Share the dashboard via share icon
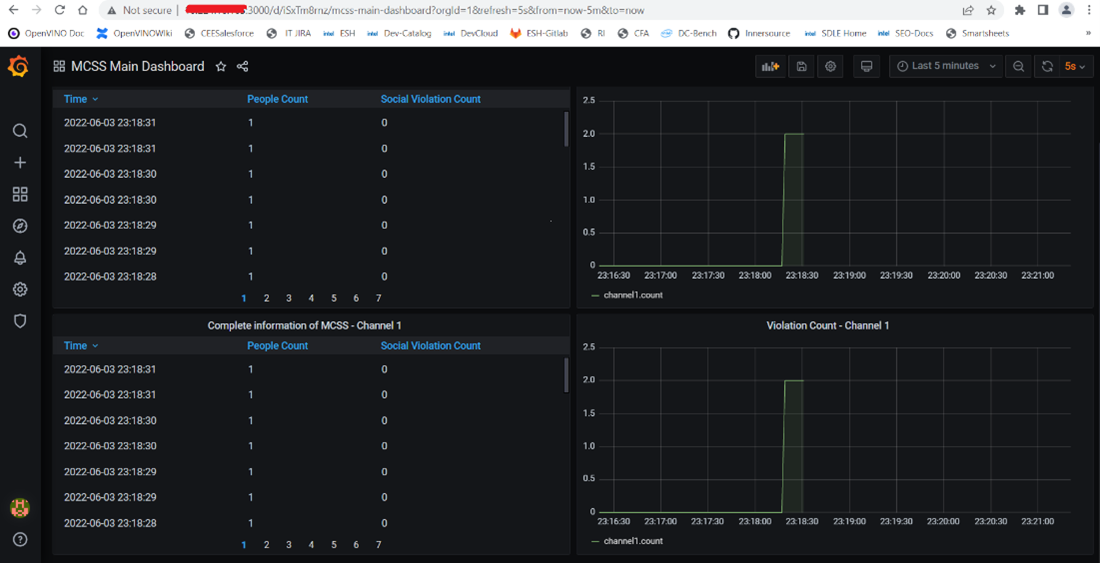This screenshot has width=1100, height=563. (243, 67)
